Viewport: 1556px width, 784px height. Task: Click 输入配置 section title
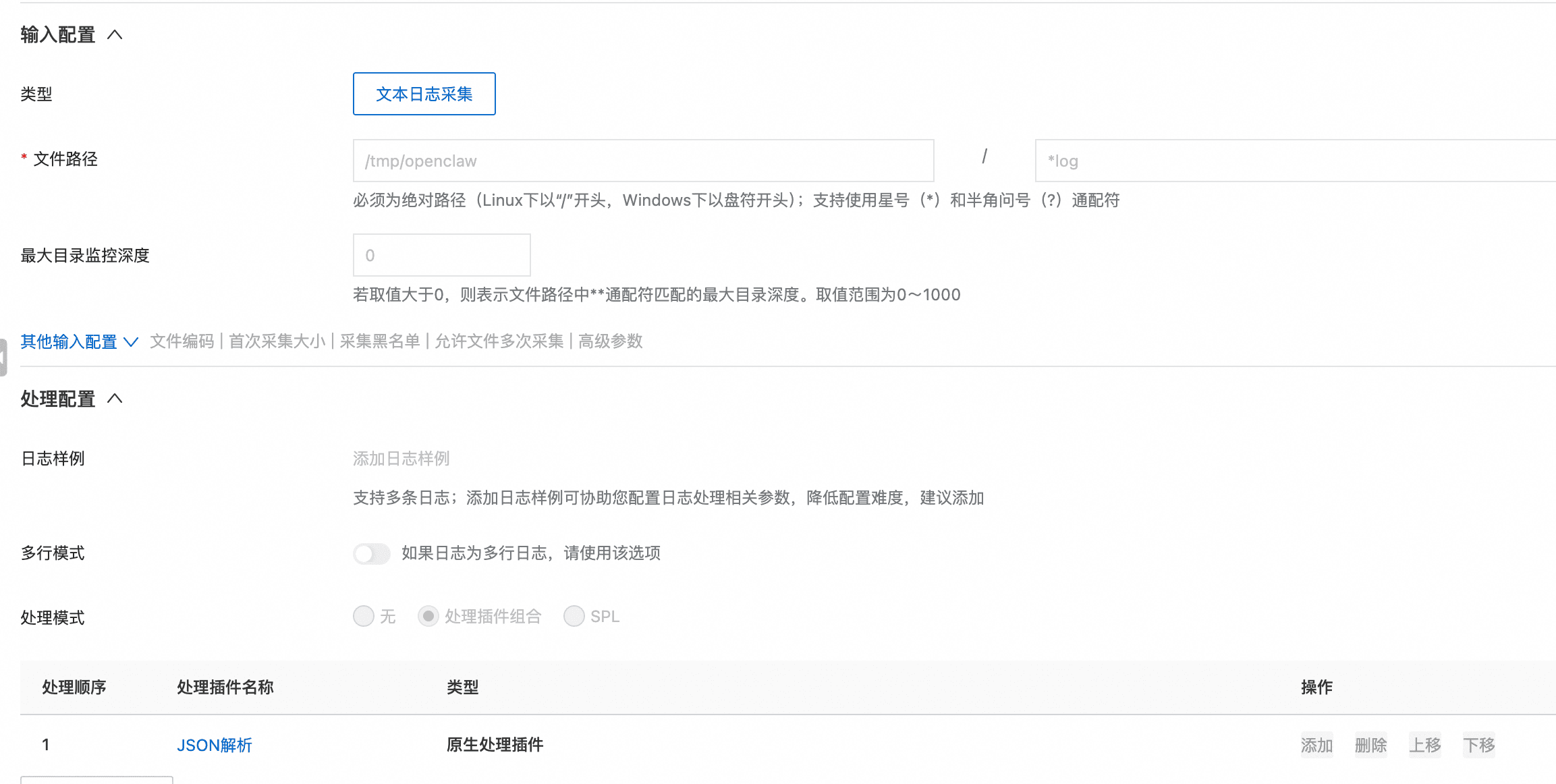click(x=58, y=34)
